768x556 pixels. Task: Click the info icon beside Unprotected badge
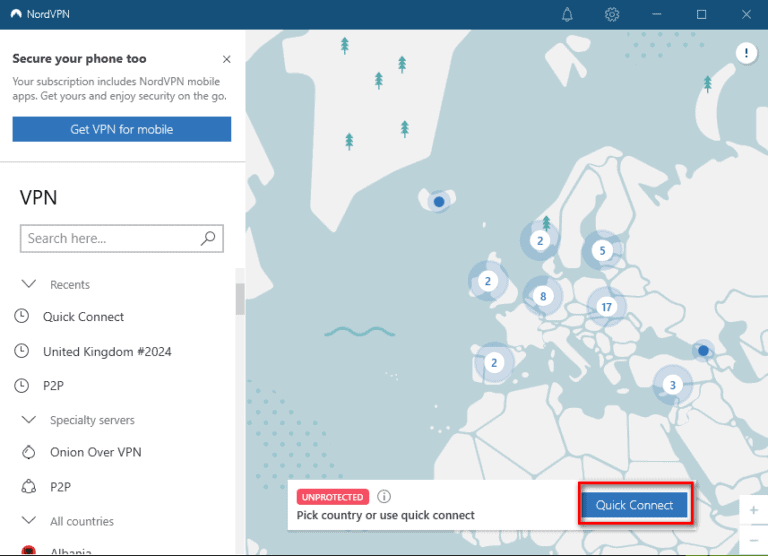click(384, 496)
